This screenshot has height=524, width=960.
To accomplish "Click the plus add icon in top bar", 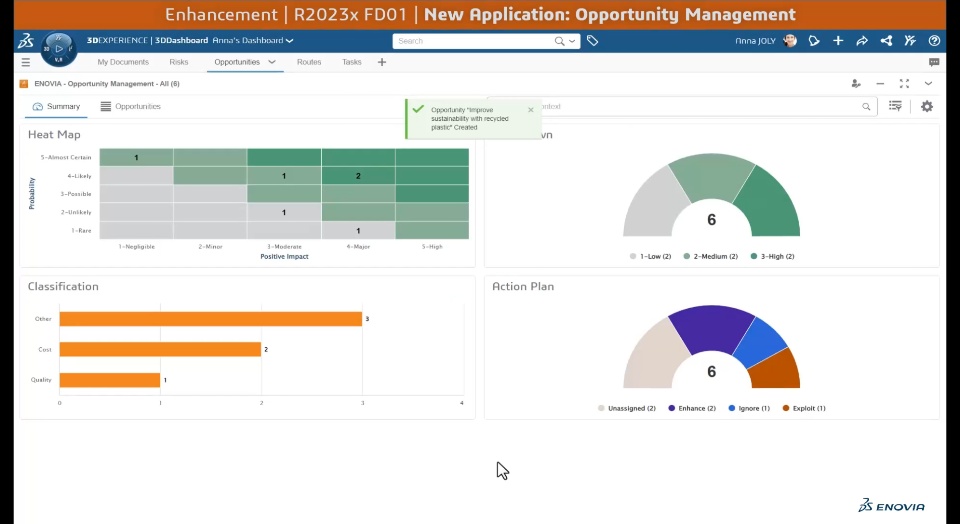I will point(838,41).
